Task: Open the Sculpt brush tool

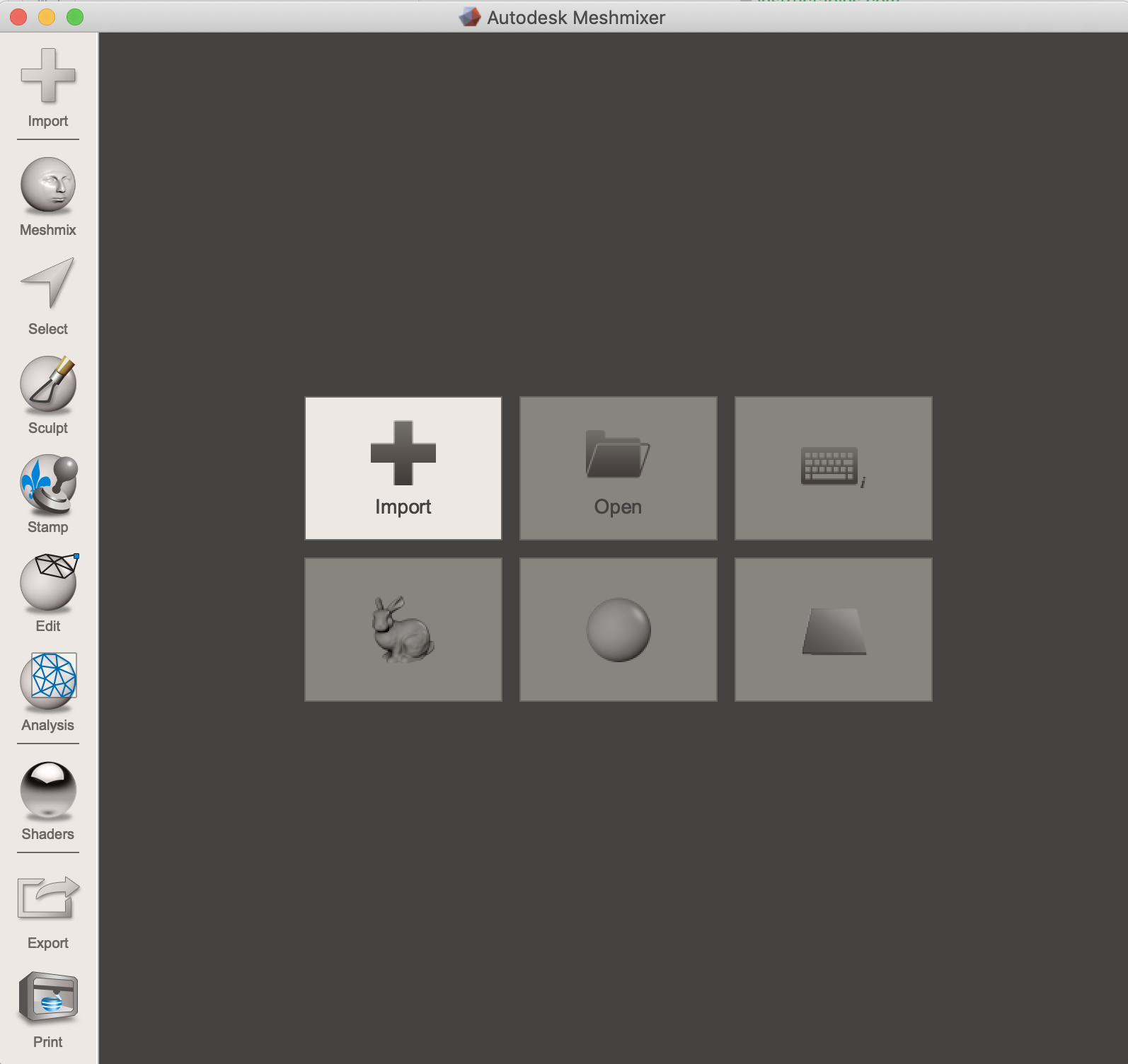Action: point(48,395)
